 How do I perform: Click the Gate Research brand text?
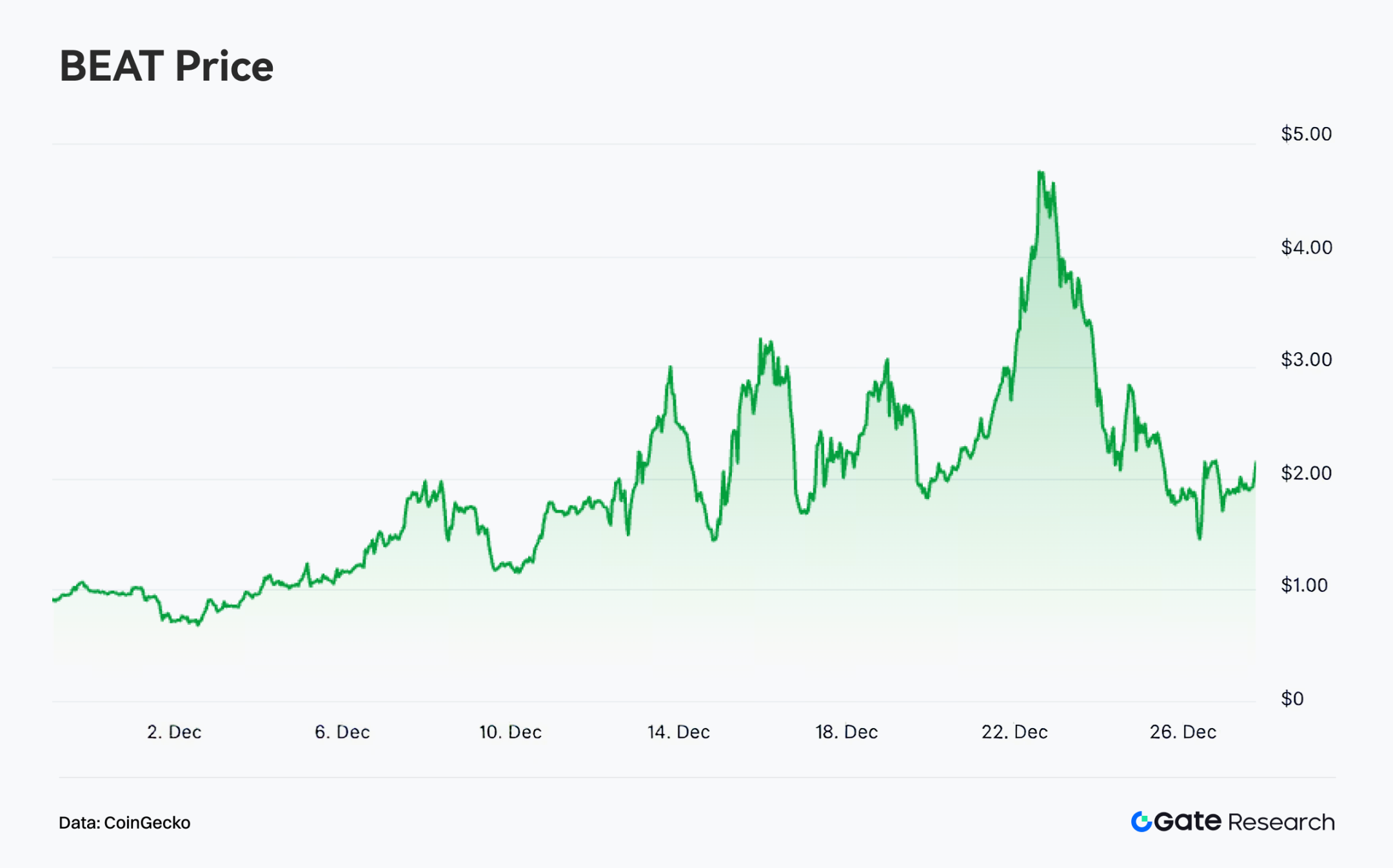coord(1244,822)
